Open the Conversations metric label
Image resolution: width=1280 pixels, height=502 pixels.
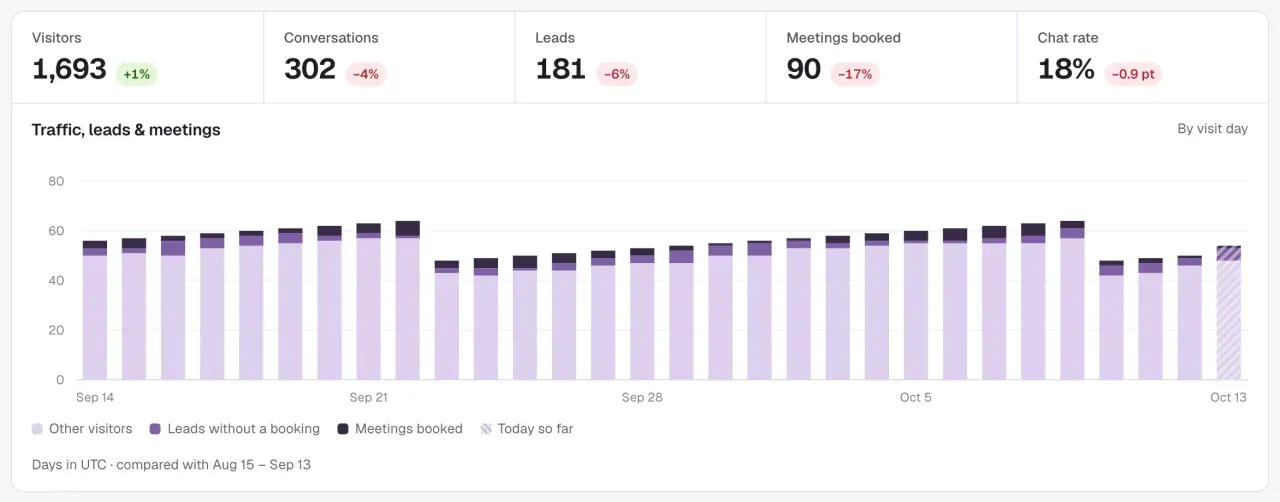(331, 38)
